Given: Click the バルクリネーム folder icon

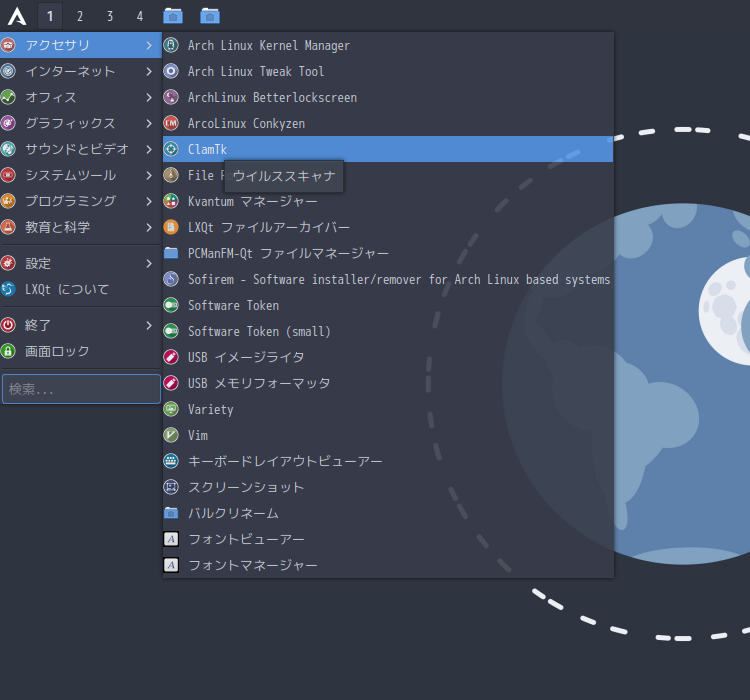Looking at the screenshot, I should click(x=171, y=513).
